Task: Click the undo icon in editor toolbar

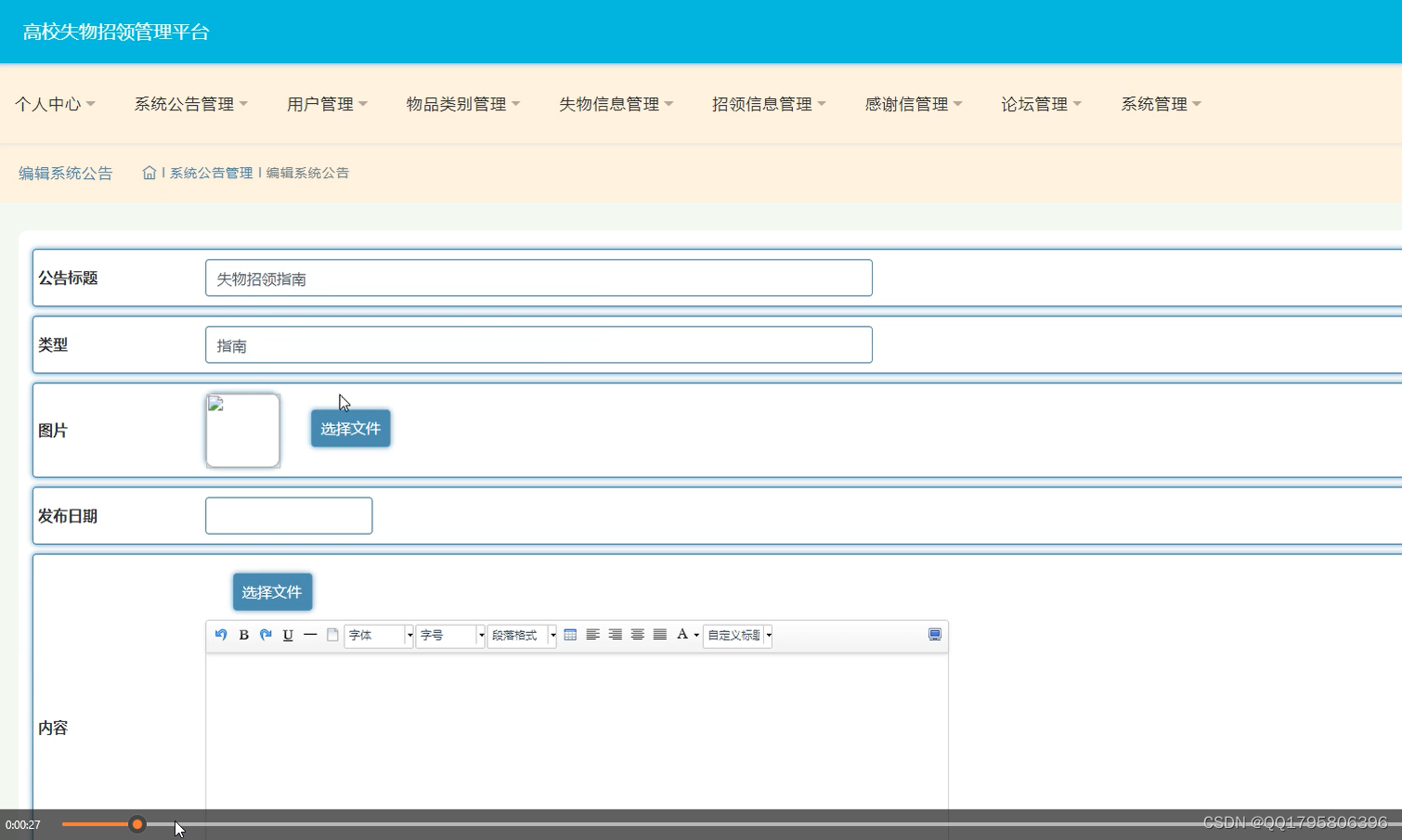Action: coord(221,635)
